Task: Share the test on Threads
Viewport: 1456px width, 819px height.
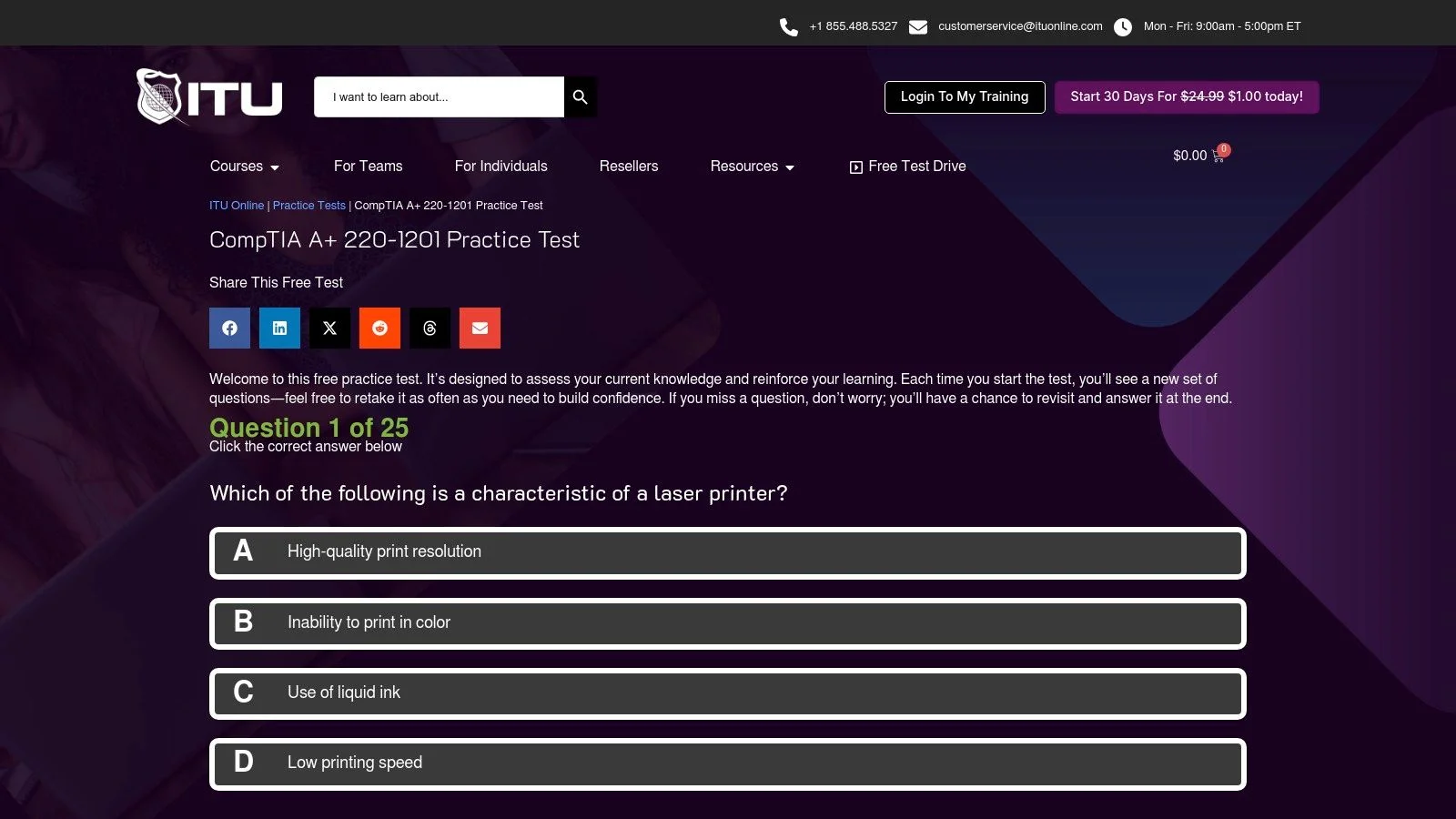Action: pyautogui.click(x=430, y=329)
